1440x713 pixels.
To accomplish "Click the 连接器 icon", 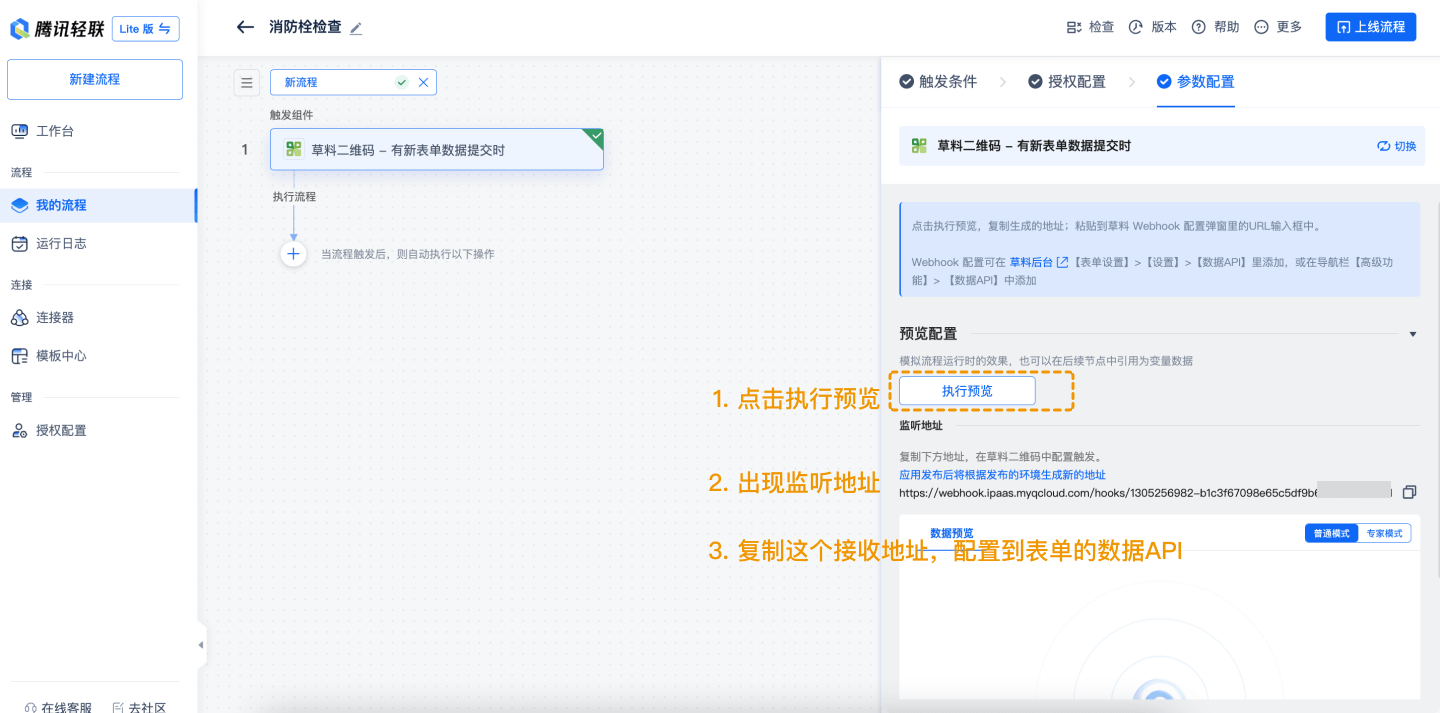I will (19, 317).
